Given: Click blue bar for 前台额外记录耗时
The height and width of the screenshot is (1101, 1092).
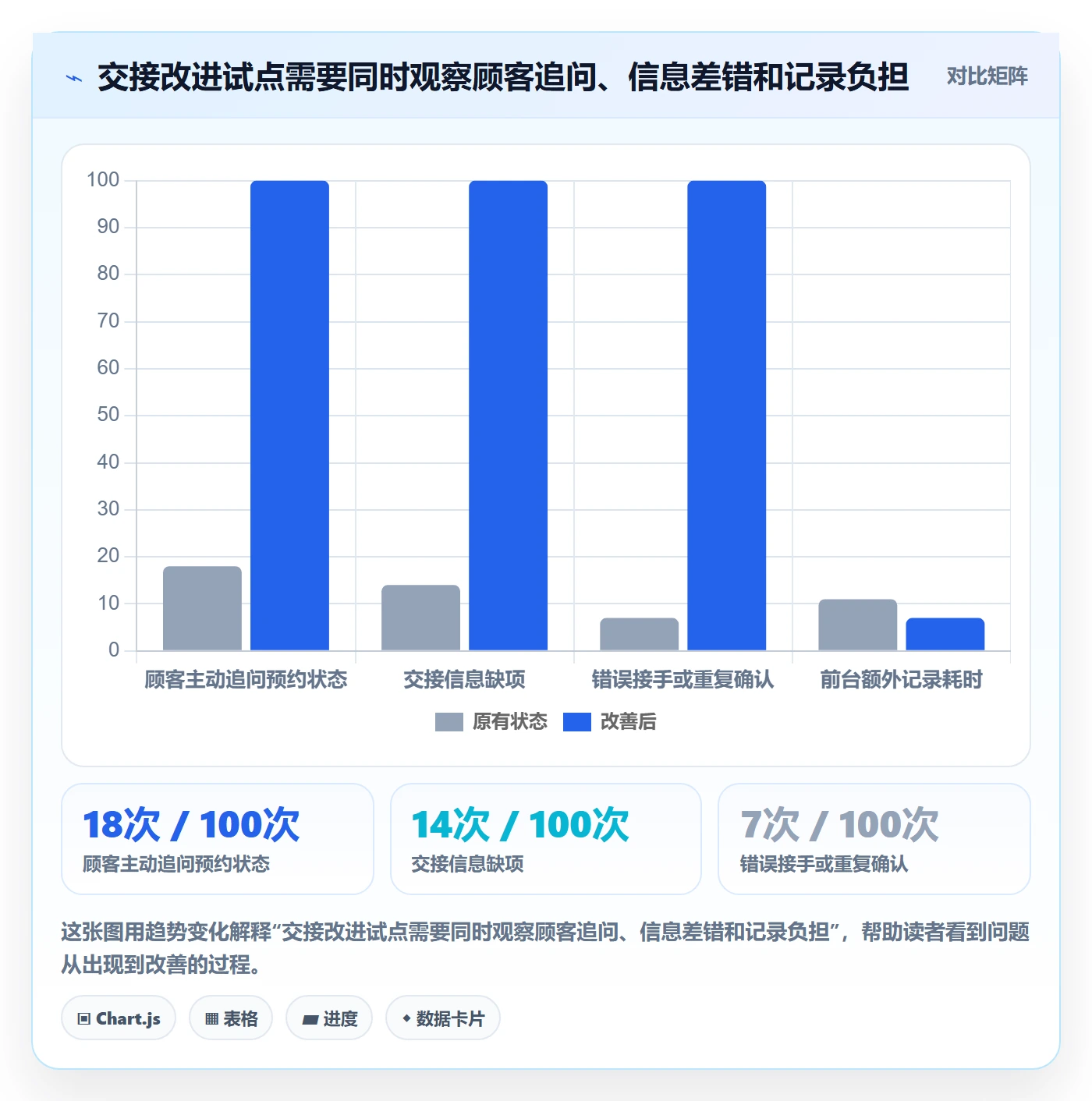Looking at the screenshot, I should (945, 634).
